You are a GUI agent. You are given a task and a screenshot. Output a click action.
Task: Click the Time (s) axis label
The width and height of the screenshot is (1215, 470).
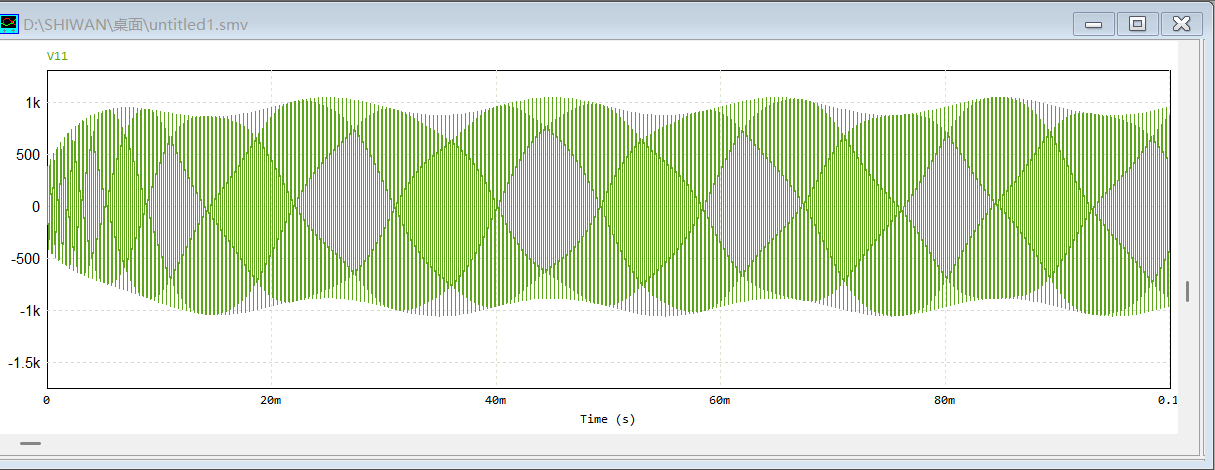tap(607, 419)
